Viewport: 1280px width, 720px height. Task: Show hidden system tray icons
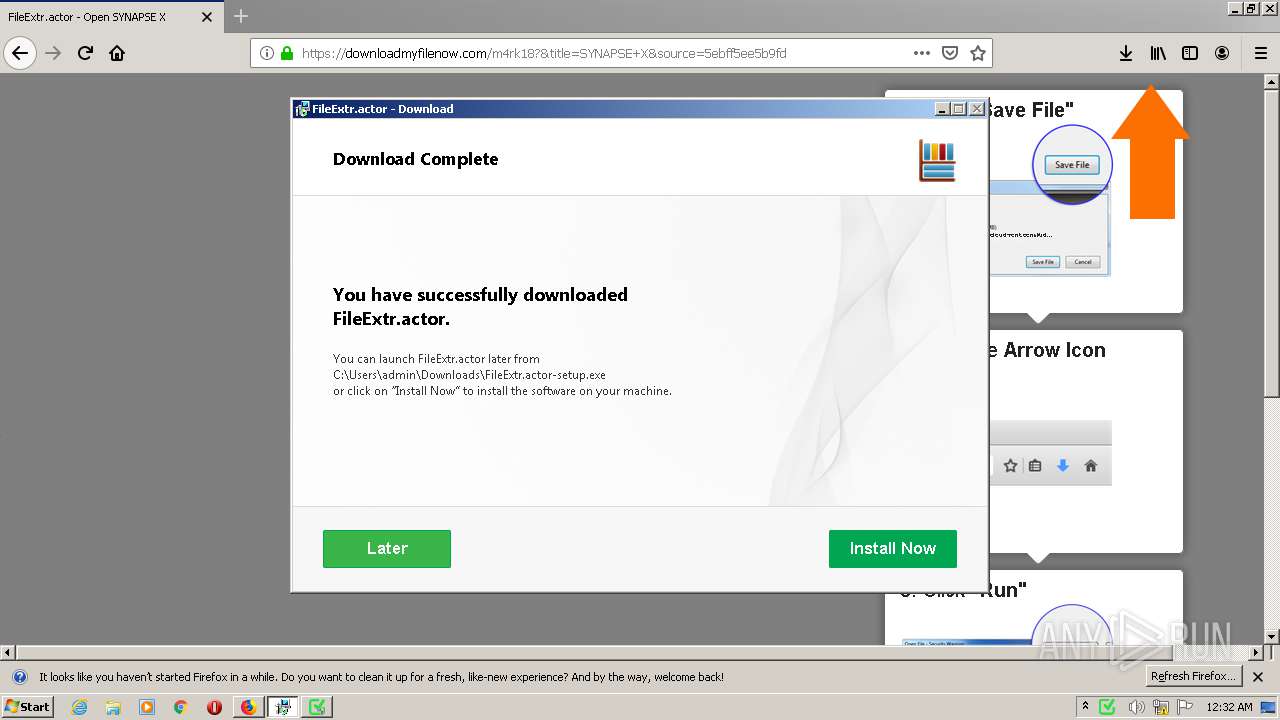pos(1085,707)
